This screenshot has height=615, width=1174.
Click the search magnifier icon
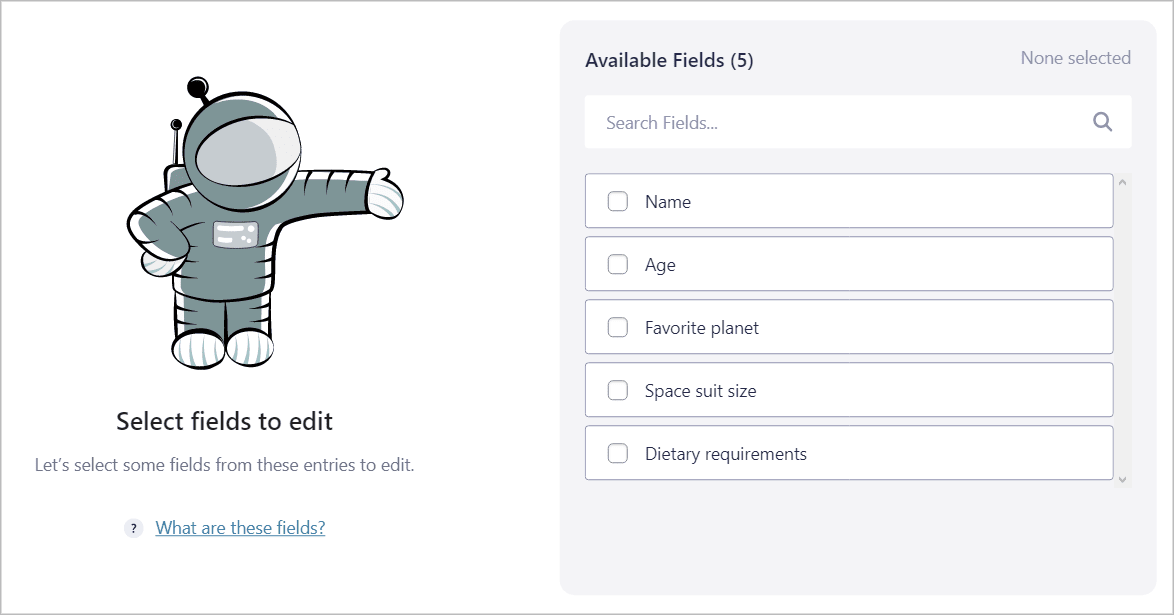click(1102, 121)
